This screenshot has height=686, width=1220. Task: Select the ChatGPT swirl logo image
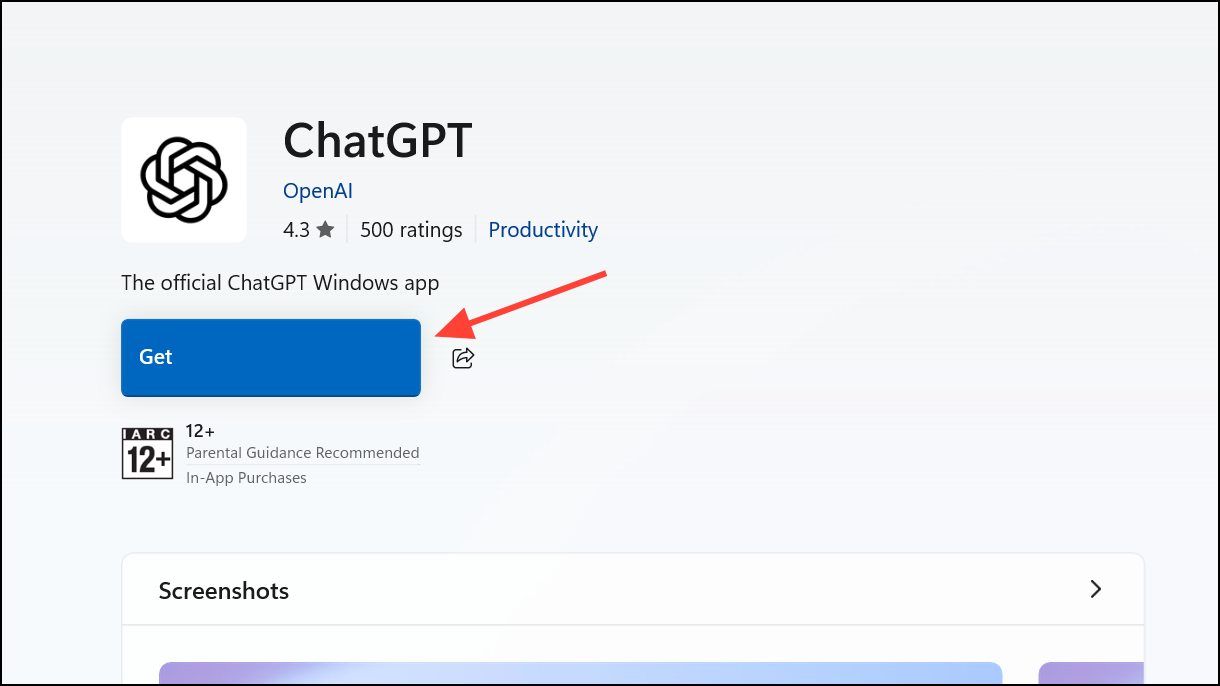click(183, 179)
